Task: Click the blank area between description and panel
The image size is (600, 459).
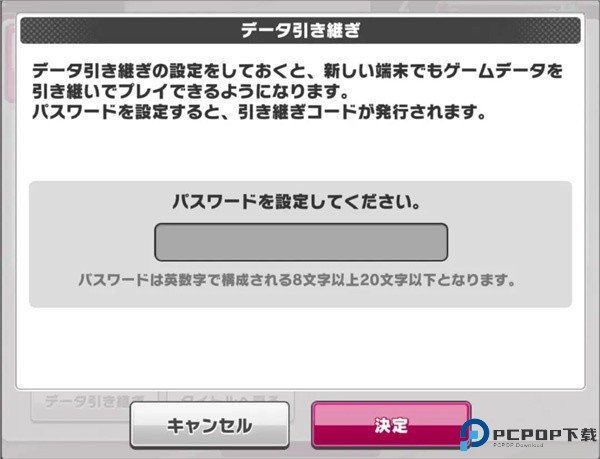Action: coord(300,151)
